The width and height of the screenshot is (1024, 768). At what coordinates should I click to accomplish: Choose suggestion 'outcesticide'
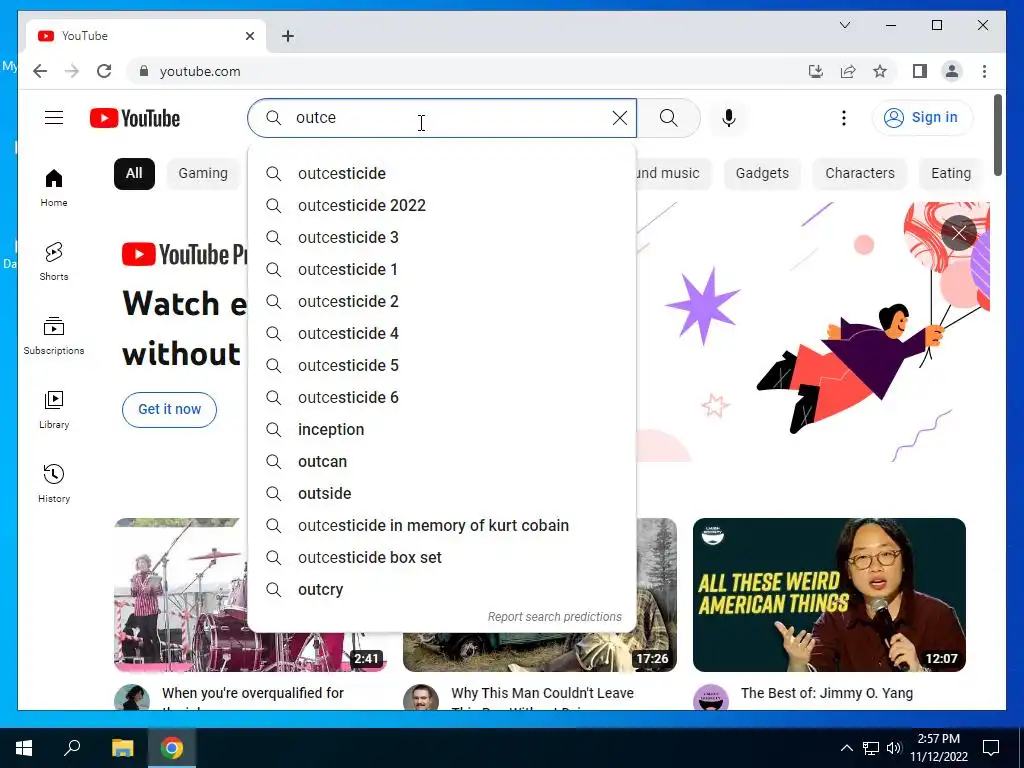441,173
